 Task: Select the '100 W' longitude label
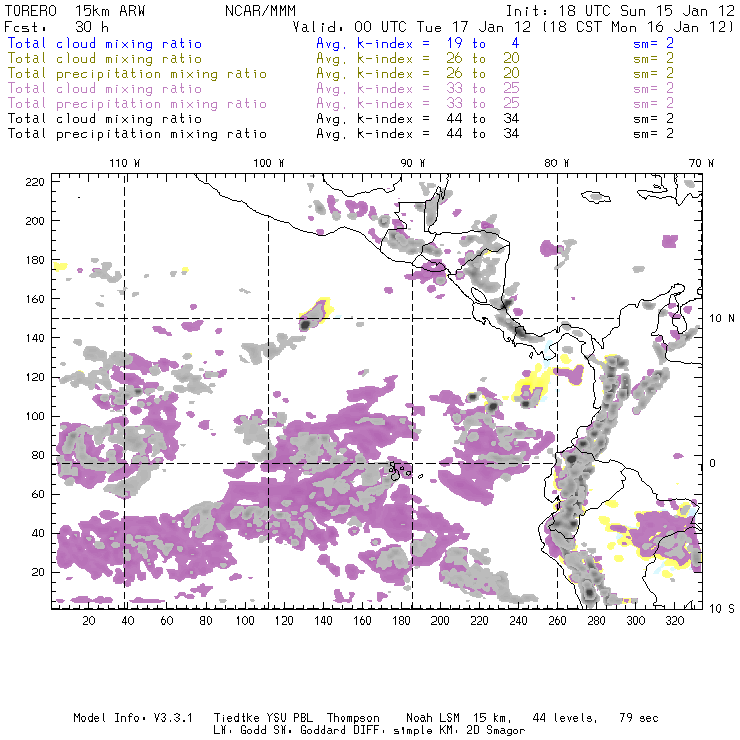click(x=269, y=163)
